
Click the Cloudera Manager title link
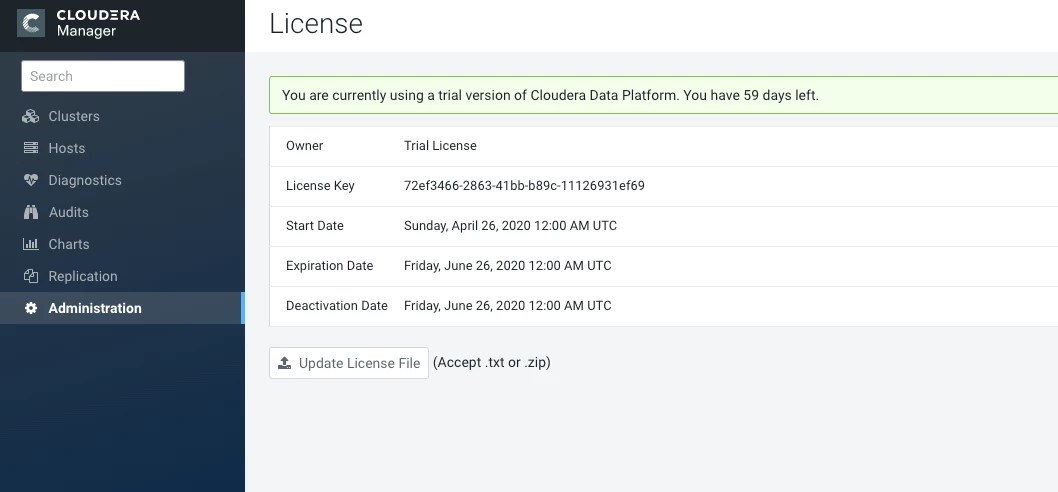point(98,23)
